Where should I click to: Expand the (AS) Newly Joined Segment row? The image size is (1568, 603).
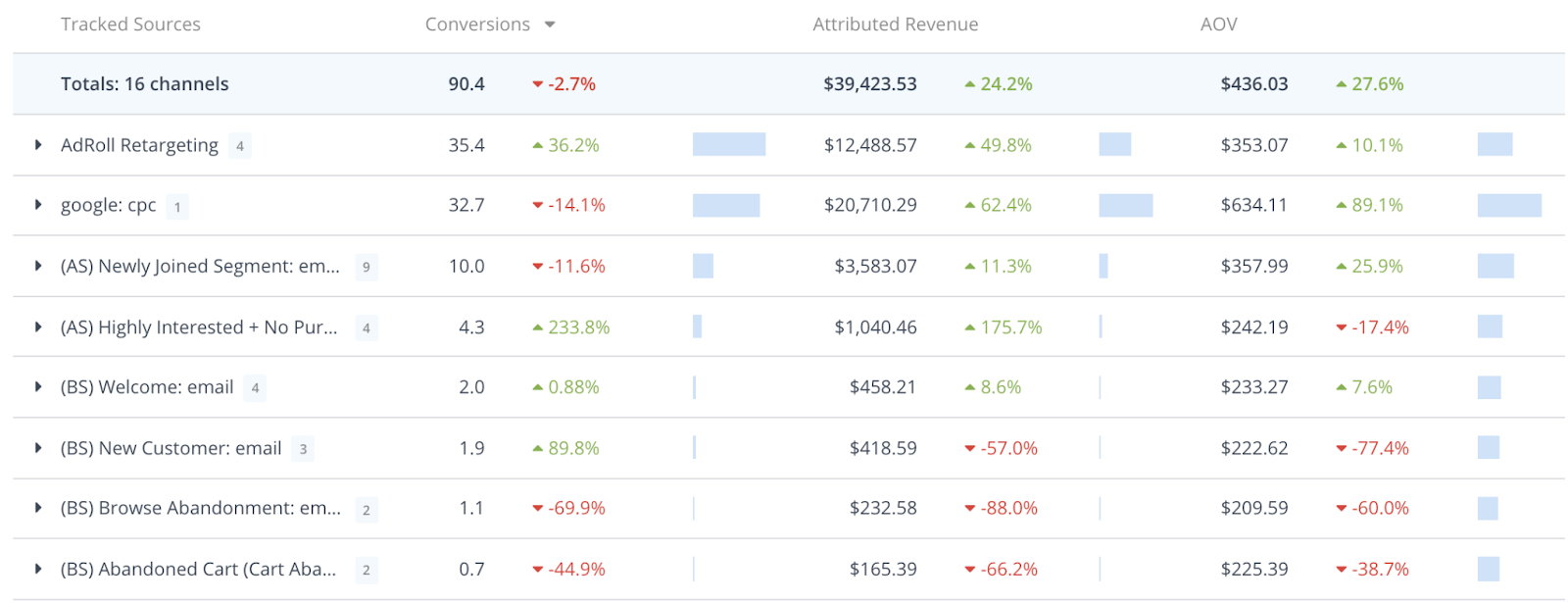(38, 266)
